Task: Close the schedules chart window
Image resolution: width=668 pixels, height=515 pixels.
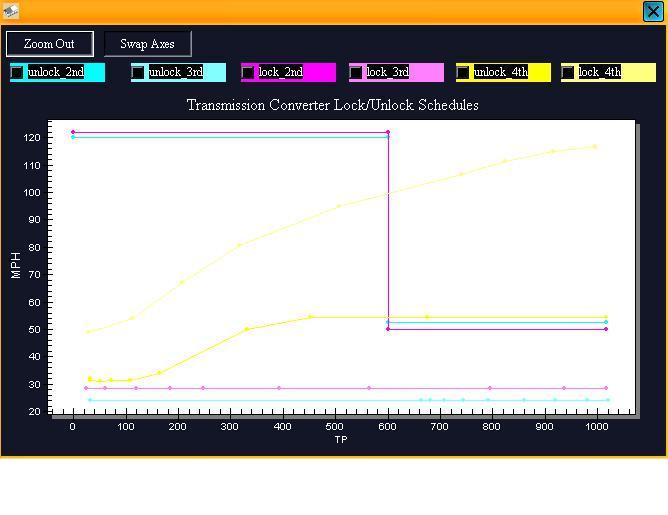Action: (x=653, y=12)
